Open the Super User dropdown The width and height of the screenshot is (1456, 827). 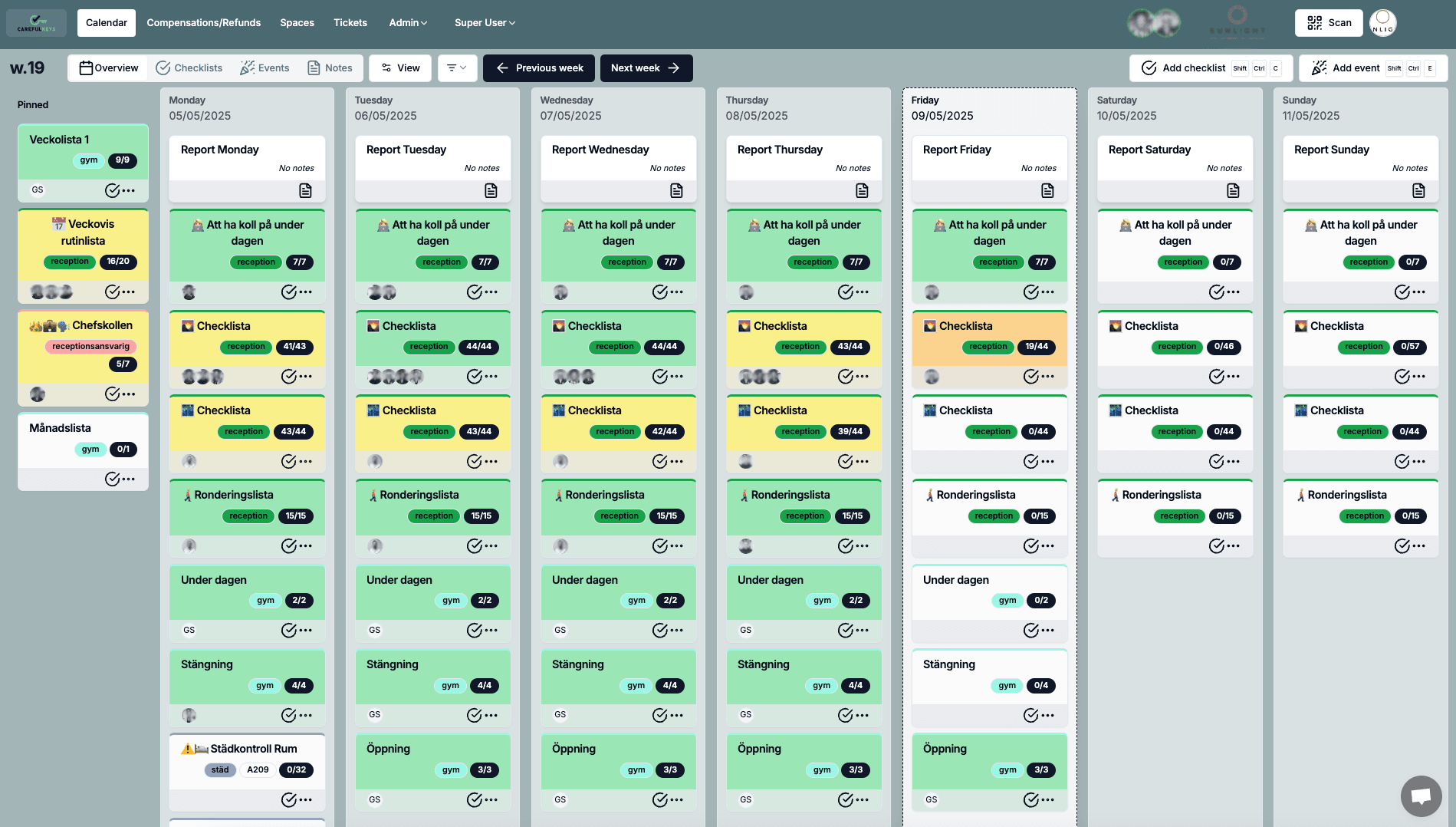485,23
